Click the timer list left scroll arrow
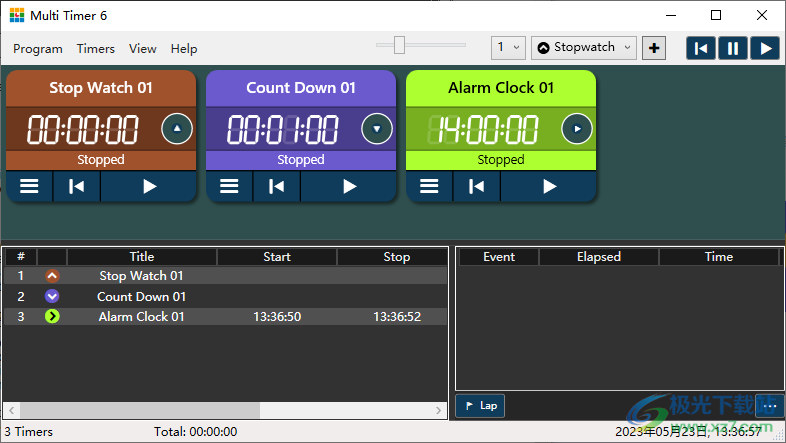This screenshot has height=443, width=786. click(x=12, y=410)
